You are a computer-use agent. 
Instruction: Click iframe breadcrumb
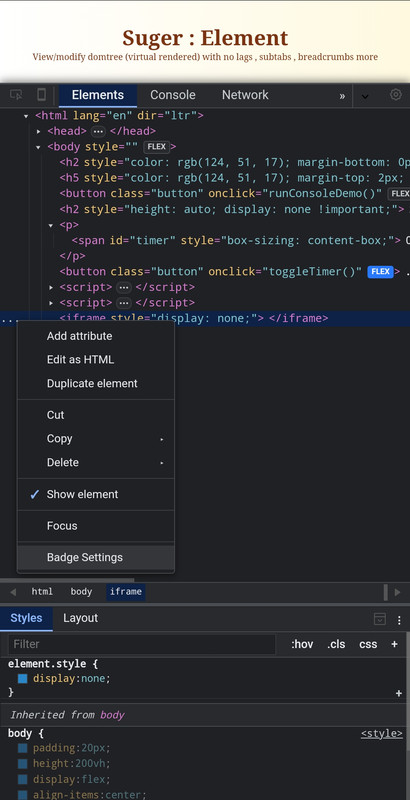(125, 592)
